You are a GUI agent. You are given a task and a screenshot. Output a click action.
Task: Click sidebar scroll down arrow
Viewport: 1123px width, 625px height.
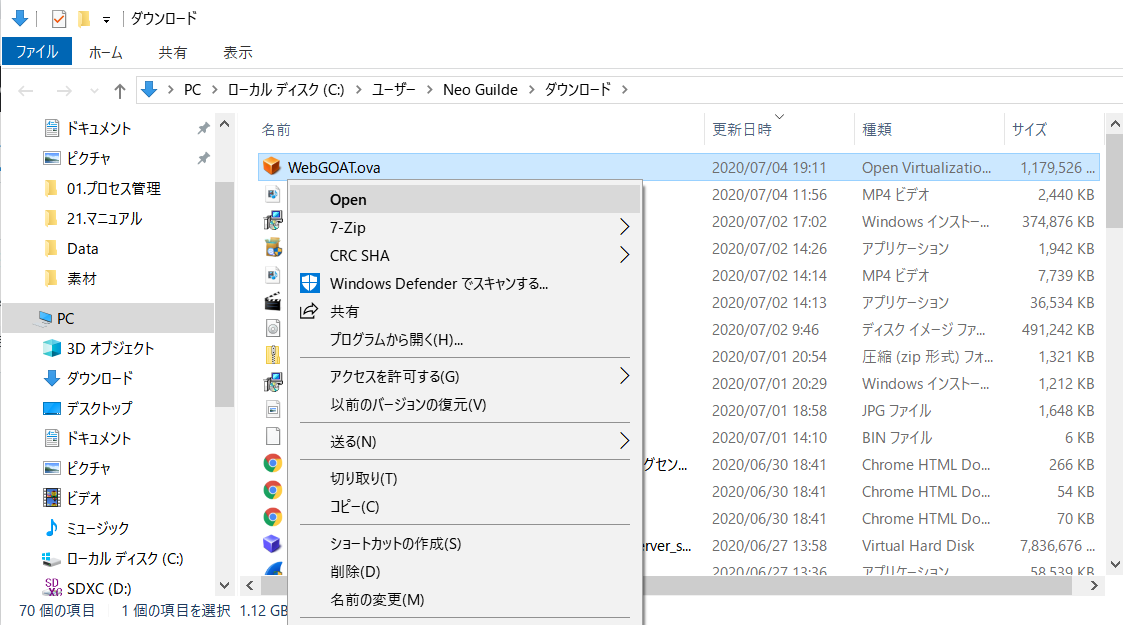(224, 586)
